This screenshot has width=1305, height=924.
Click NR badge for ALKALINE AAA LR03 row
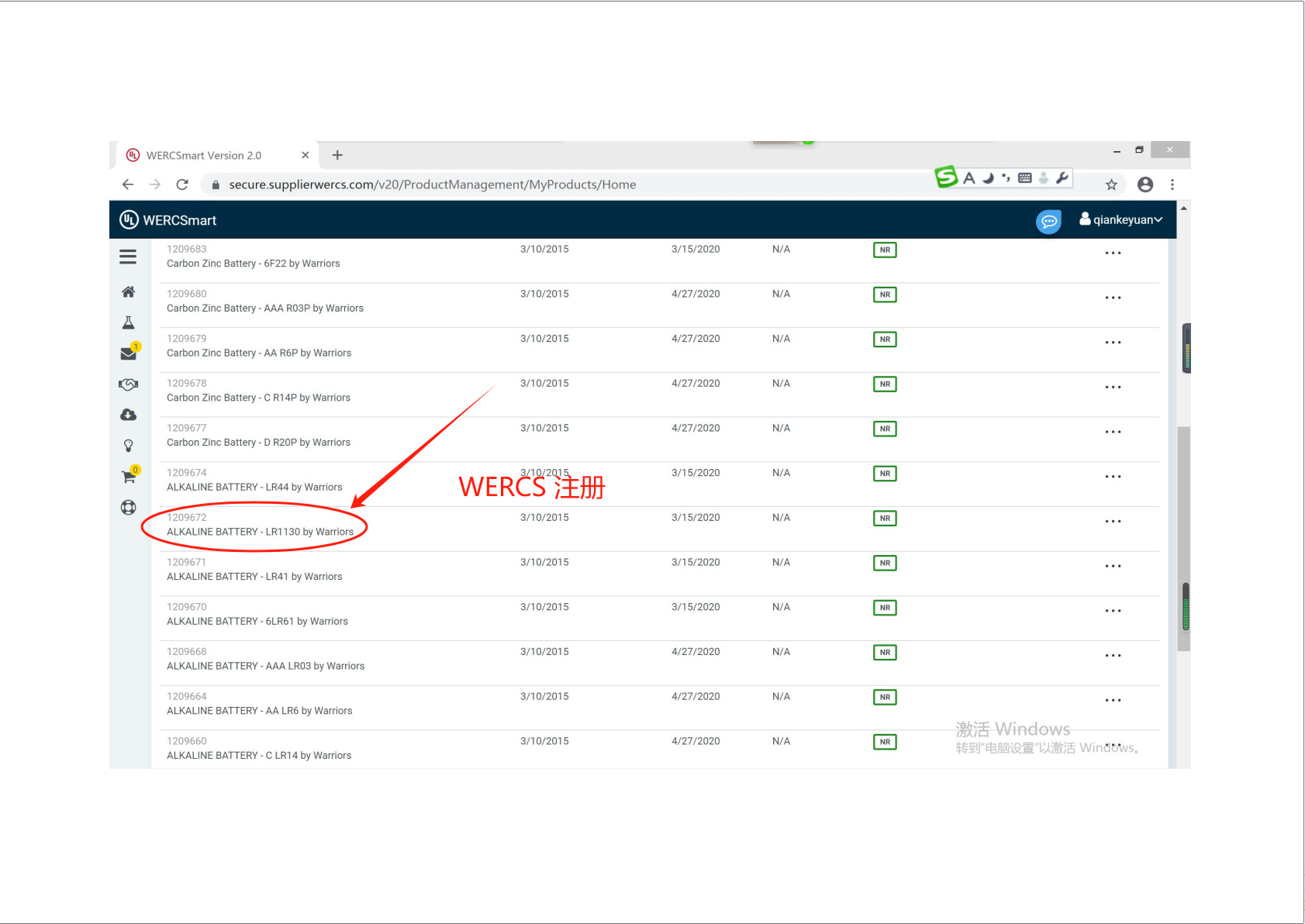pos(885,653)
